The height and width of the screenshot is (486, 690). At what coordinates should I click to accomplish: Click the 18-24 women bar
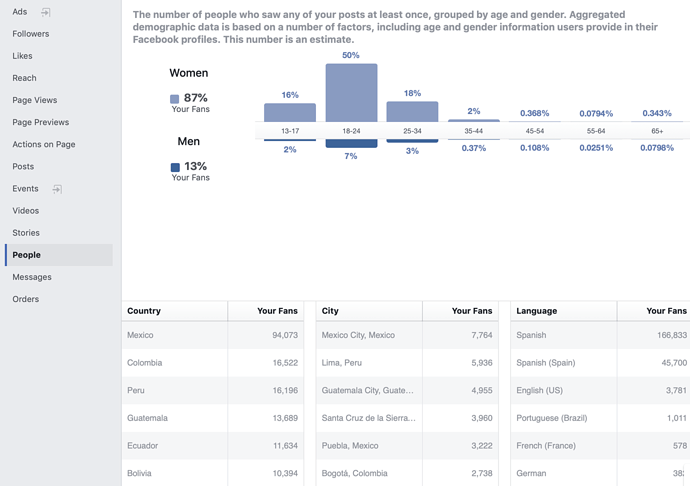[x=351, y=93]
